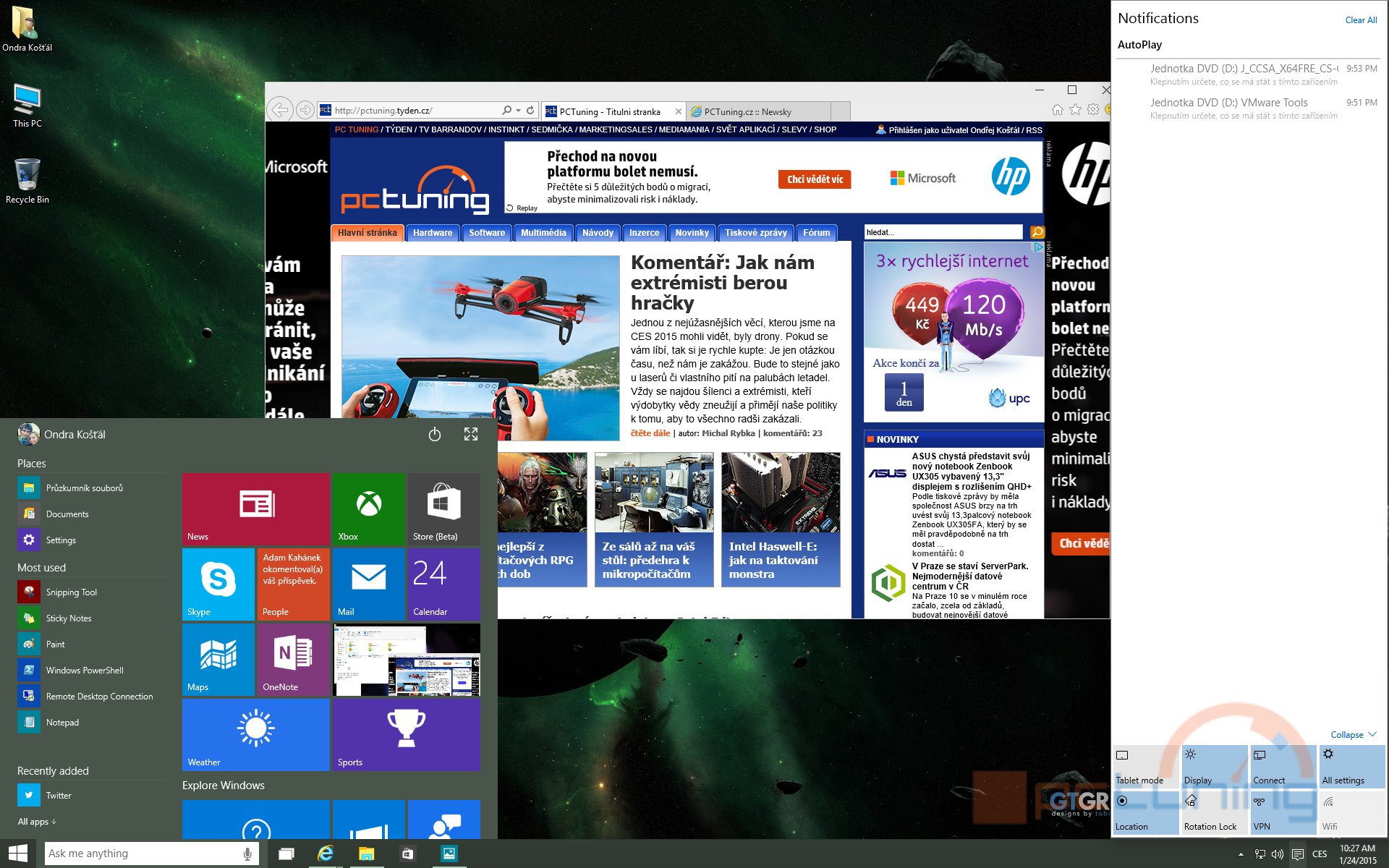Toggle Wifi quick action

1352,812
